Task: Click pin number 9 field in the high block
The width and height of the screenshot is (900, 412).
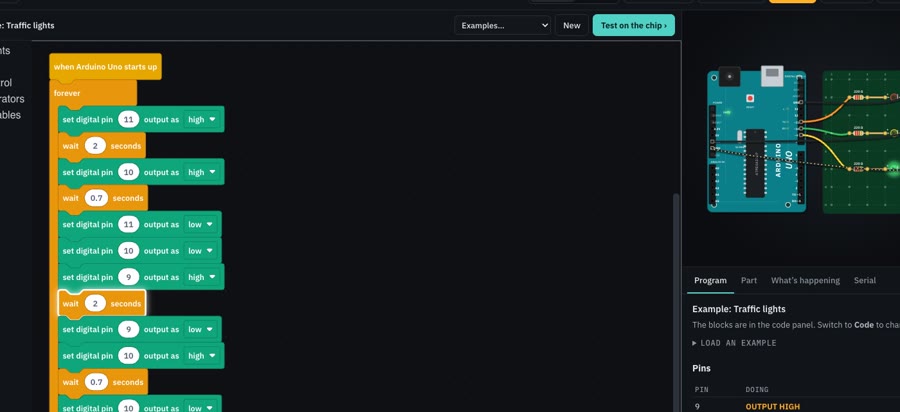Action: click(x=129, y=277)
